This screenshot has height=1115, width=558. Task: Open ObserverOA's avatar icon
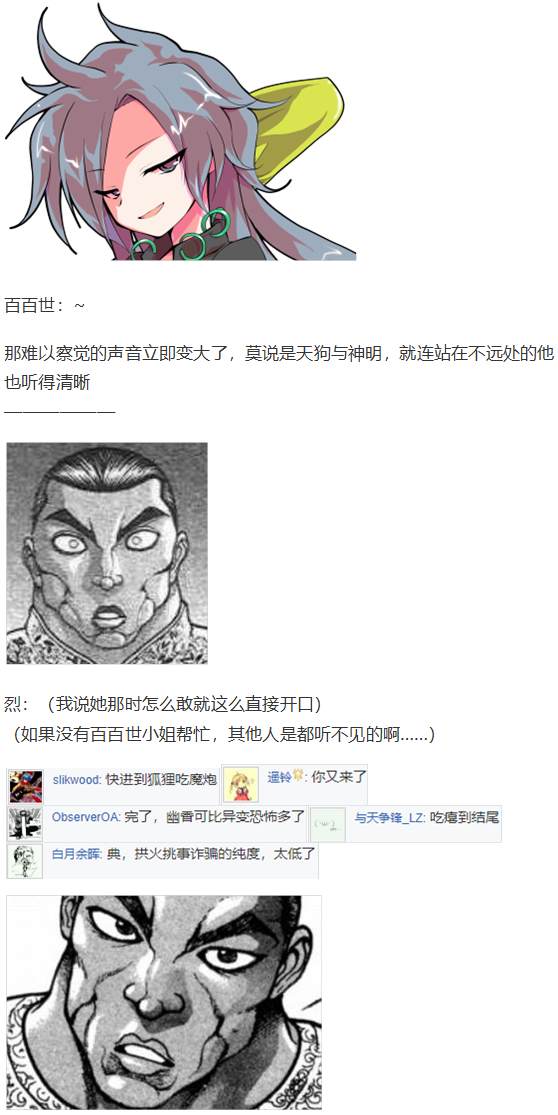(26, 823)
